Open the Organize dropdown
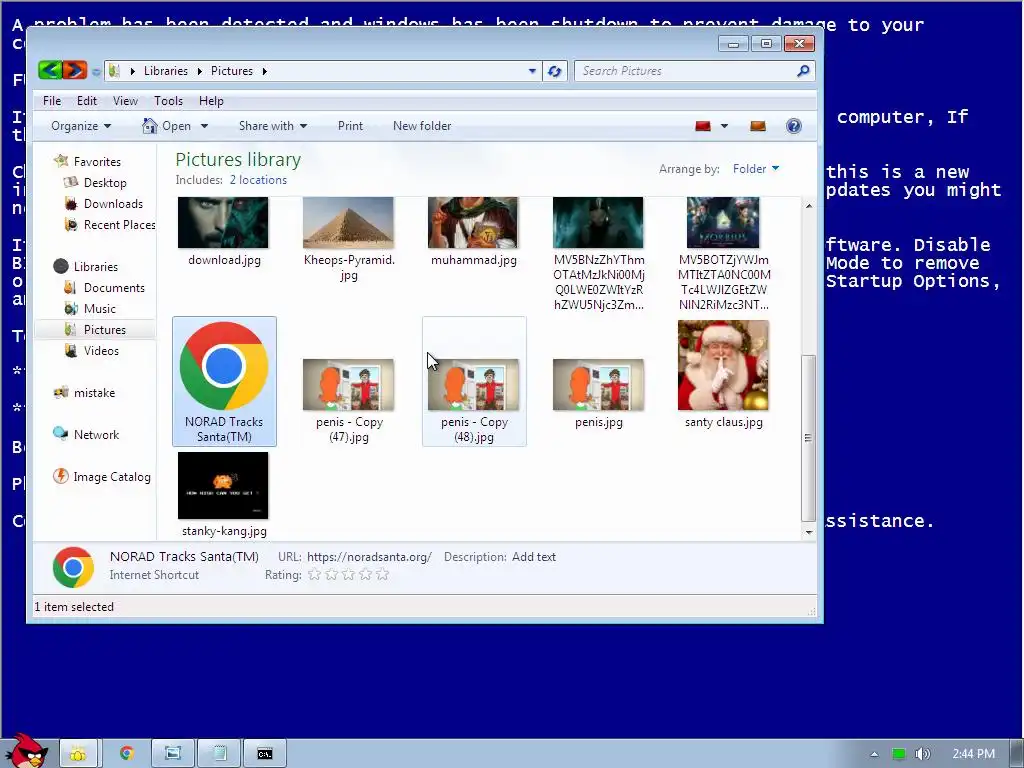This screenshot has width=1024, height=768. pyautogui.click(x=80, y=126)
